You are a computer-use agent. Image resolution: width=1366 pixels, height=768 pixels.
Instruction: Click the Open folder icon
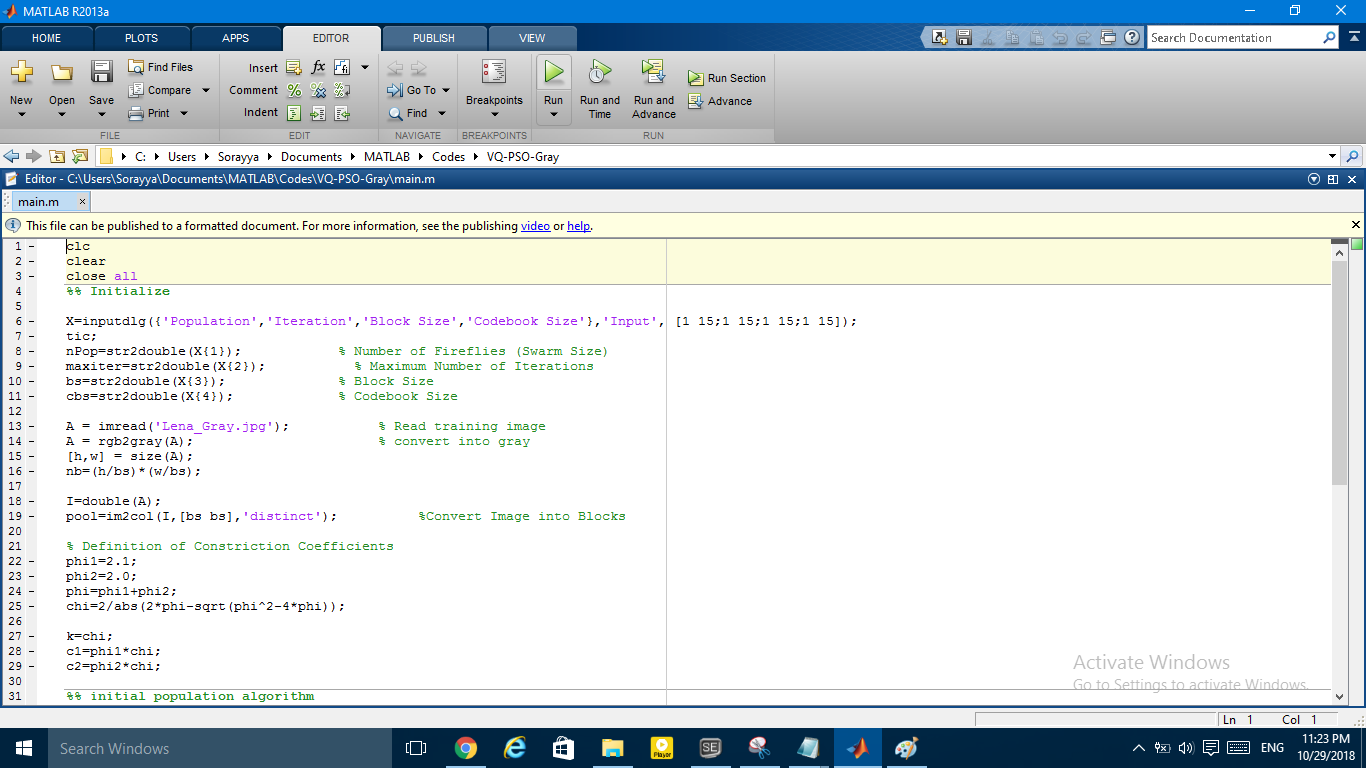click(x=62, y=72)
